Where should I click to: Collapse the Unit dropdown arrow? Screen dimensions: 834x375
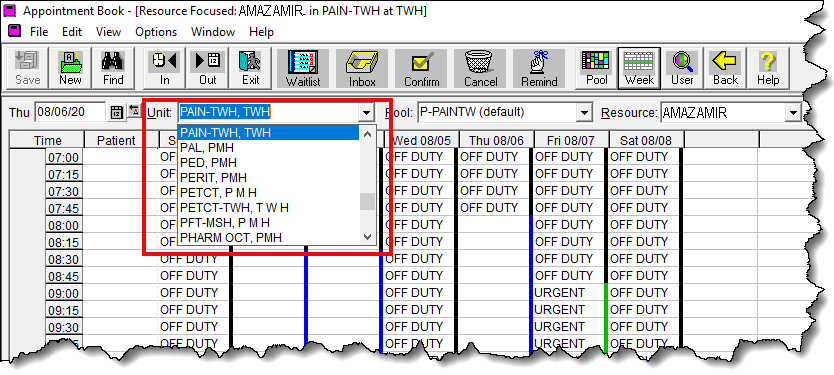[x=365, y=112]
